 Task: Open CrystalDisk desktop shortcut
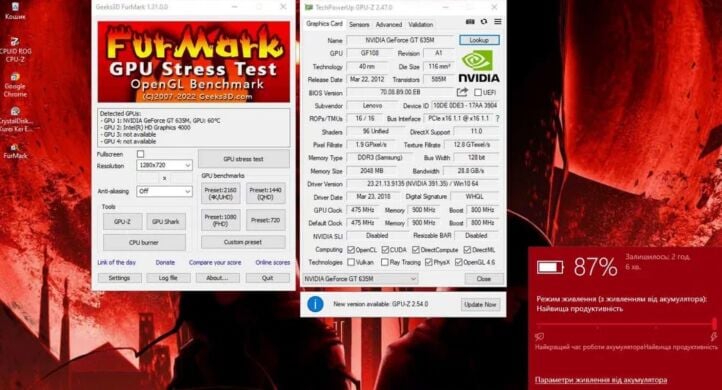click(x=15, y=120)
